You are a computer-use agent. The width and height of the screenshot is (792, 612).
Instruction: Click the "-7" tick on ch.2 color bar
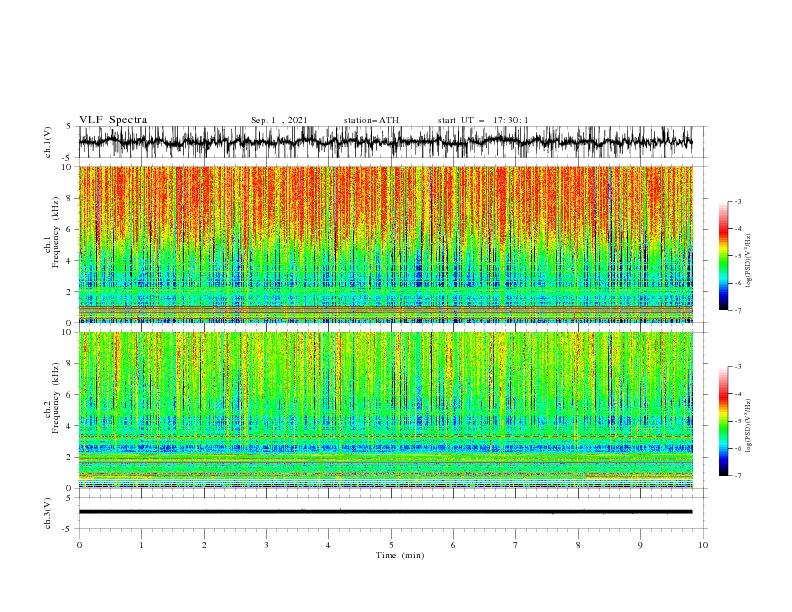737,475
